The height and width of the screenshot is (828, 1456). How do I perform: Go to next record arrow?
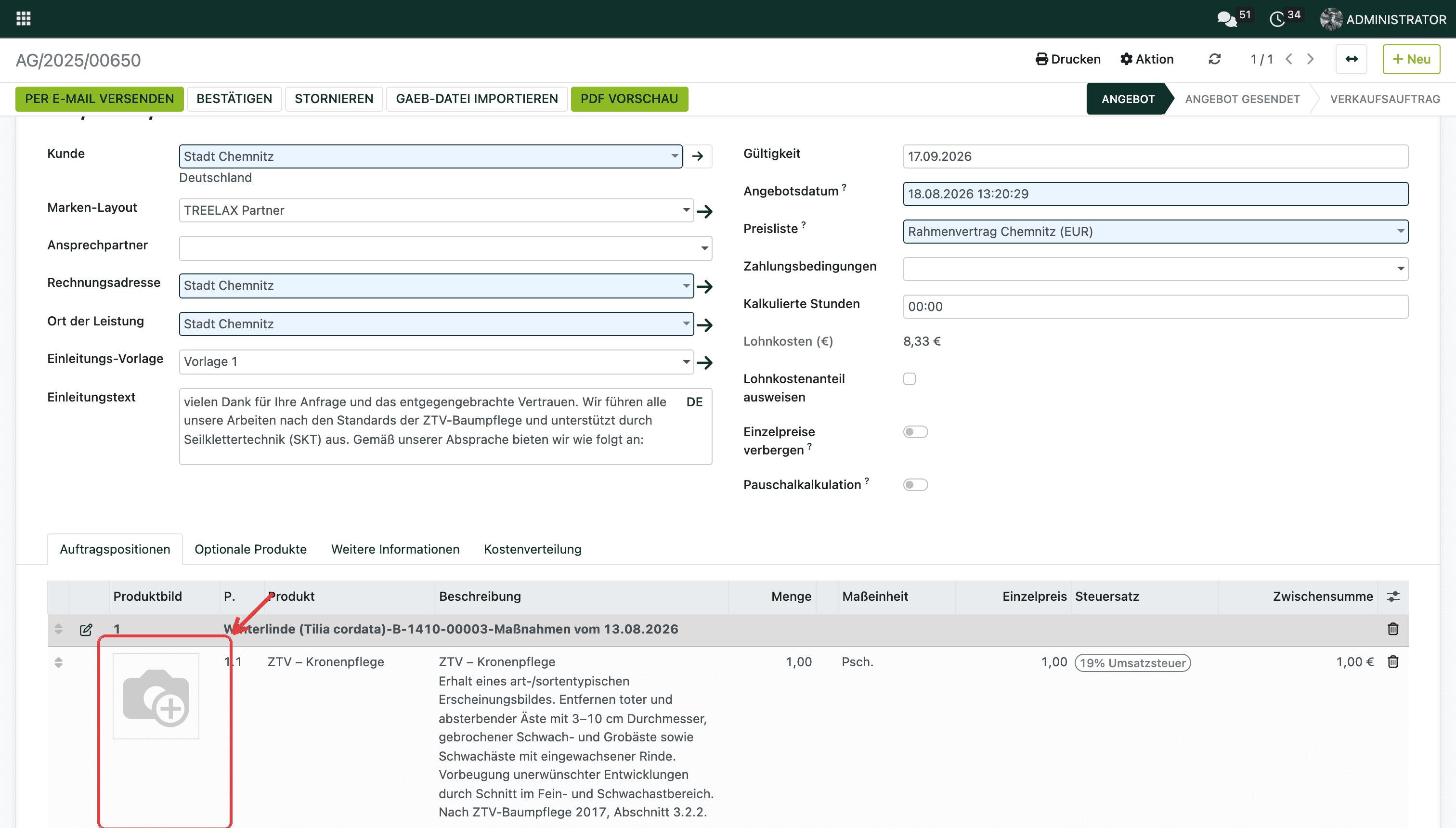pos(1311,59)
